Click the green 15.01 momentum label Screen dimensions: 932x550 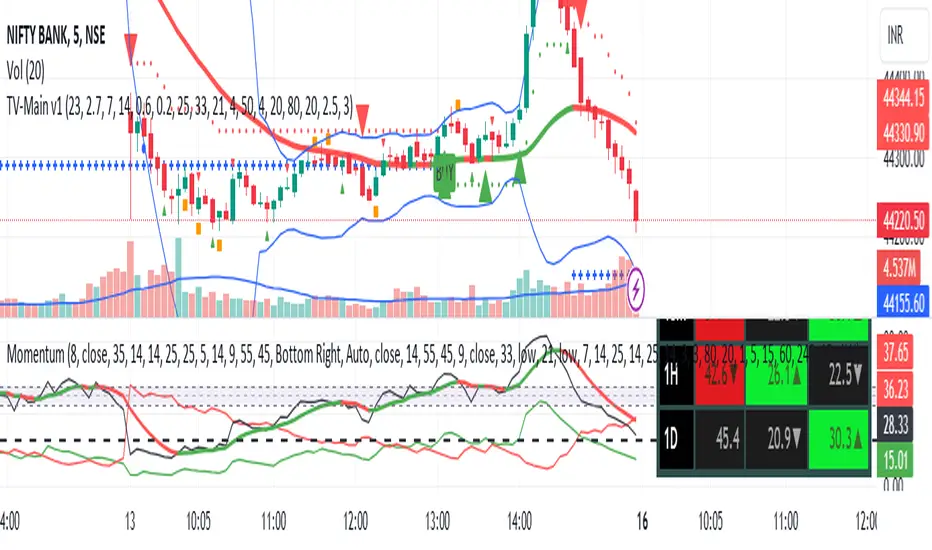pyautogui.click(x=895, y=460)
